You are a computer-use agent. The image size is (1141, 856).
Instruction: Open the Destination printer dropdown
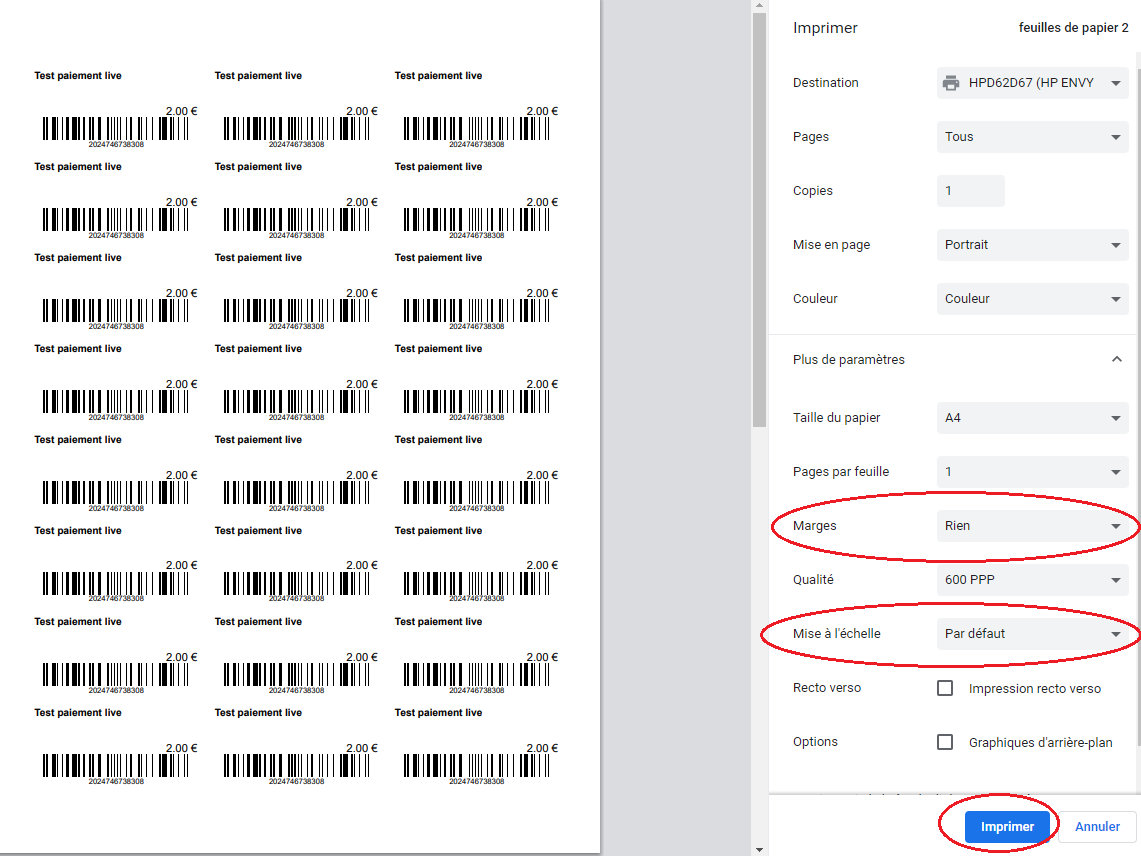(x=1033, y=83)
